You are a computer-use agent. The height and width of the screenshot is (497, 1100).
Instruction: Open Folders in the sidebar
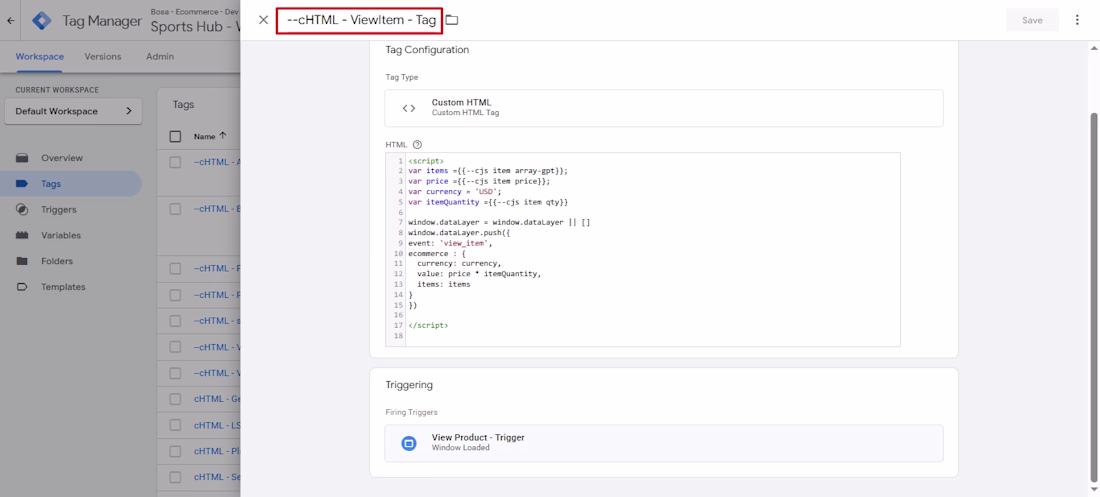pyautogui.click(x=57, y=261)
